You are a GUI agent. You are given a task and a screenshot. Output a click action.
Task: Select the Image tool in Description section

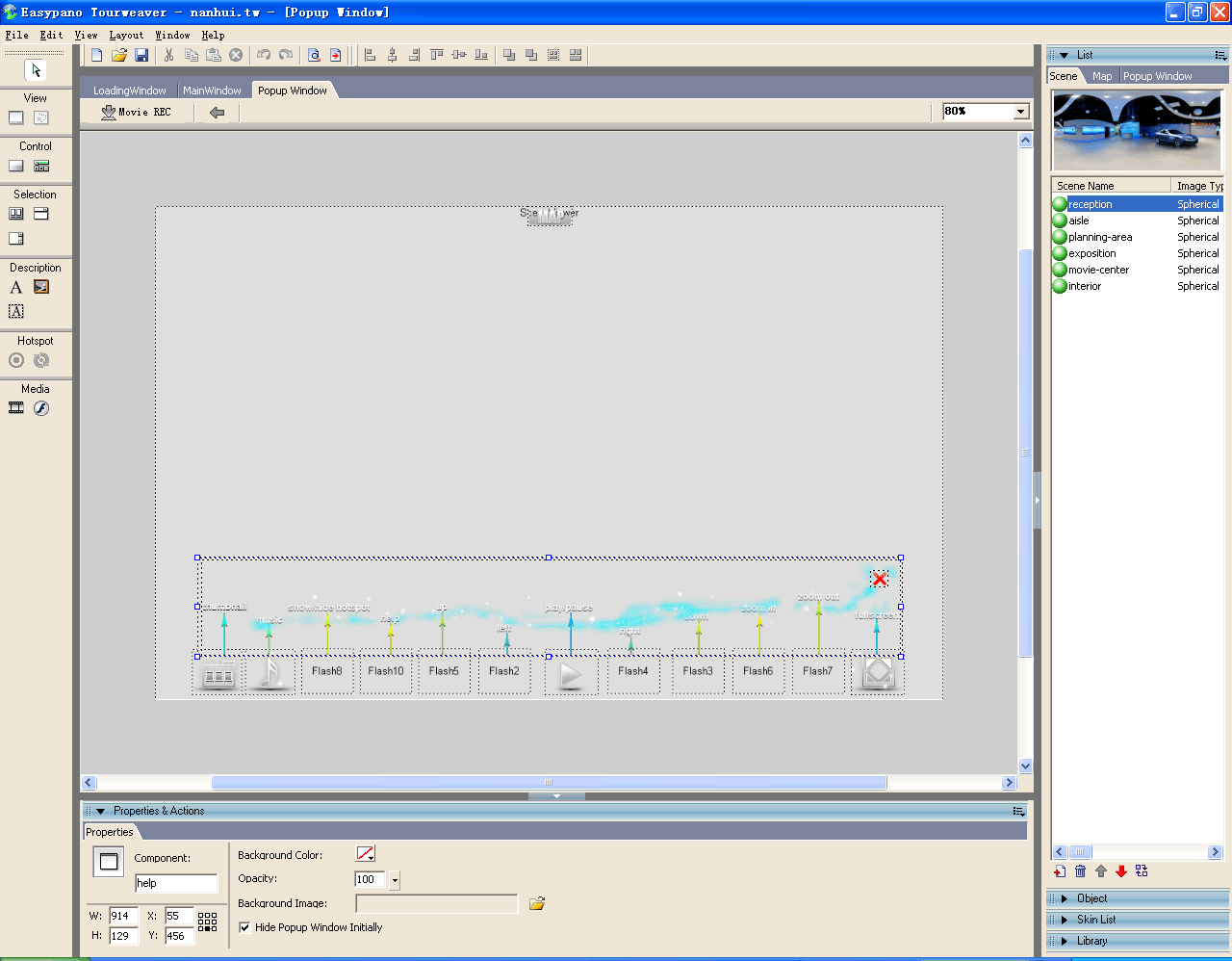coord(39,286)
